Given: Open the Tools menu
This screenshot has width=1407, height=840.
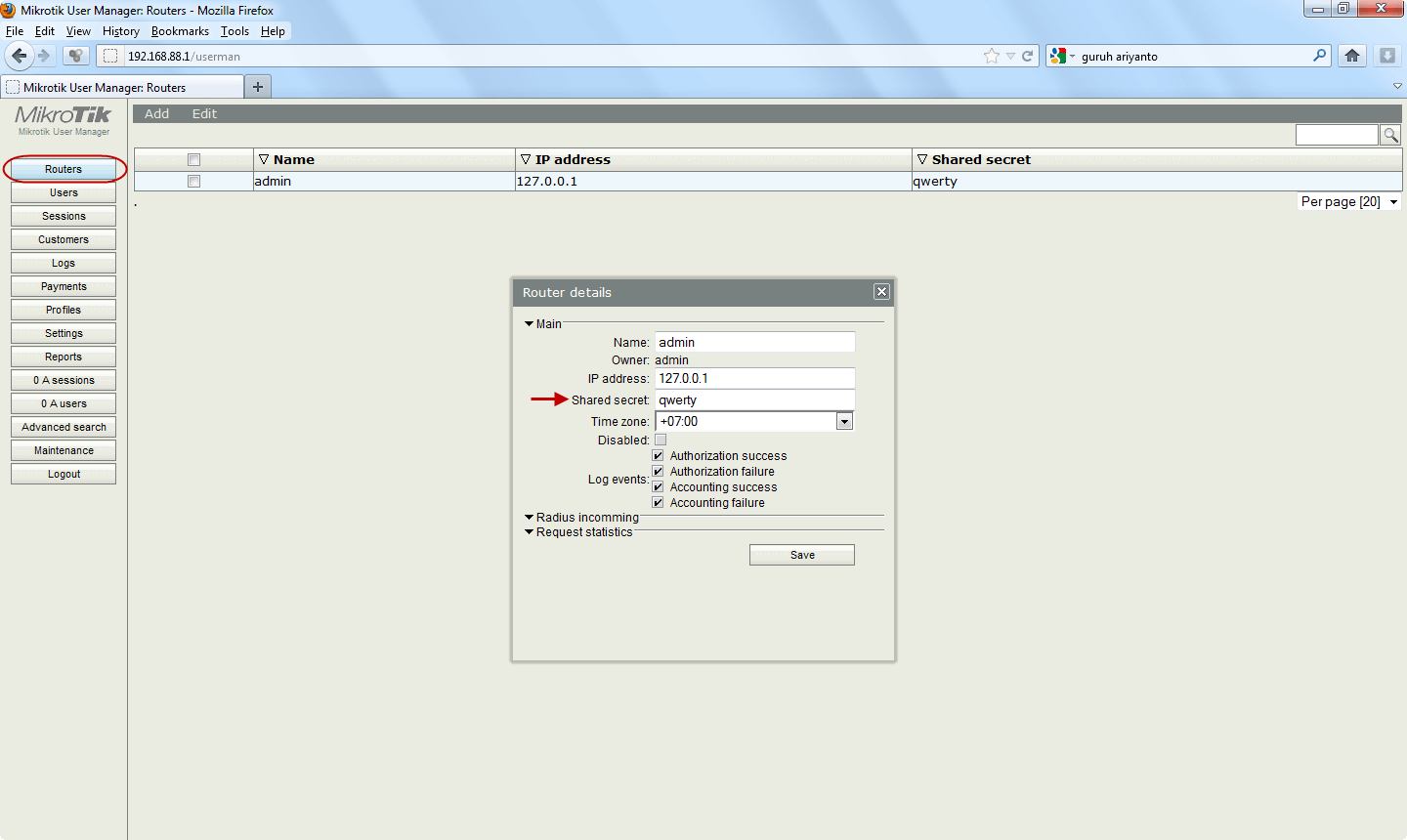Looking at the screenshot, I should (234, 31).
